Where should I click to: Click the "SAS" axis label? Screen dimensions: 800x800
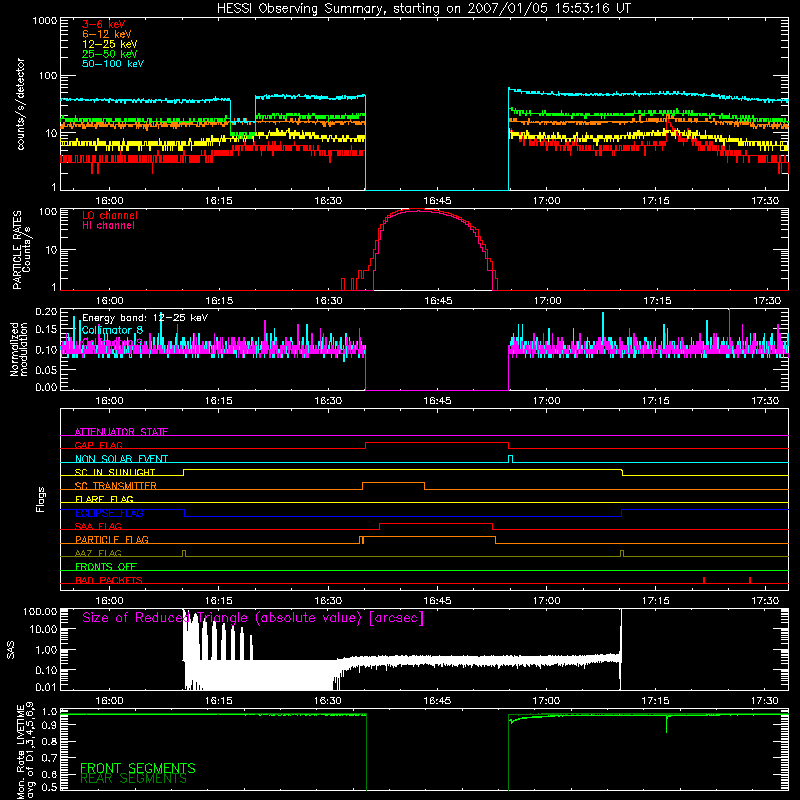point(11,649)
